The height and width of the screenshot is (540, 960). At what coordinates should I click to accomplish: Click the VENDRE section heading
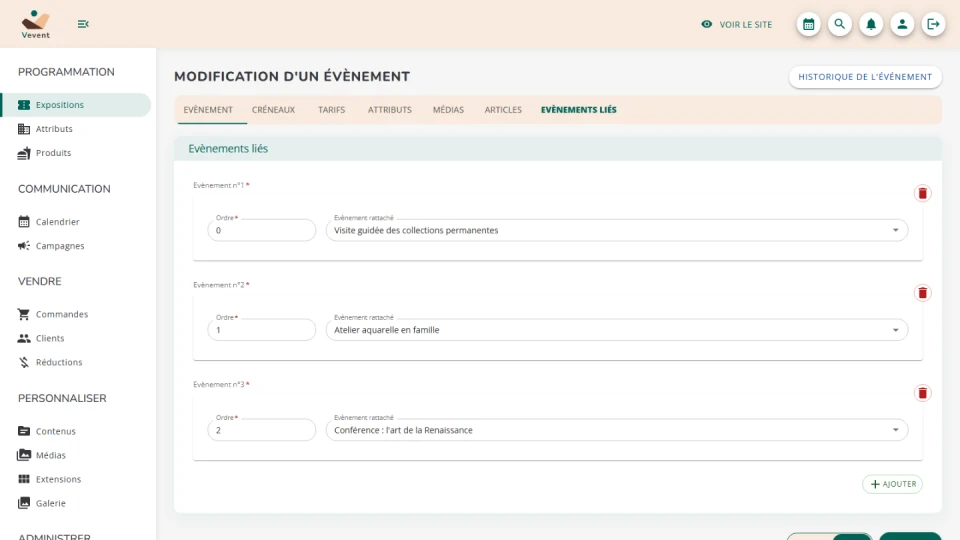(x=40, y=282)
